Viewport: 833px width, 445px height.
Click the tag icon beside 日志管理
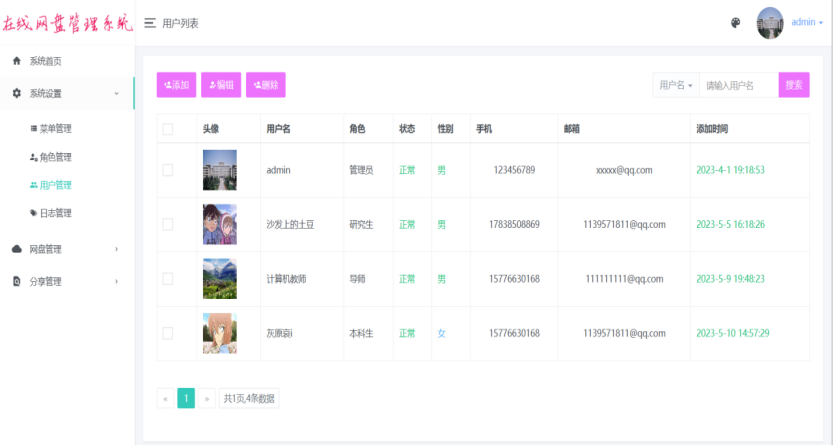tap(33, 213)
